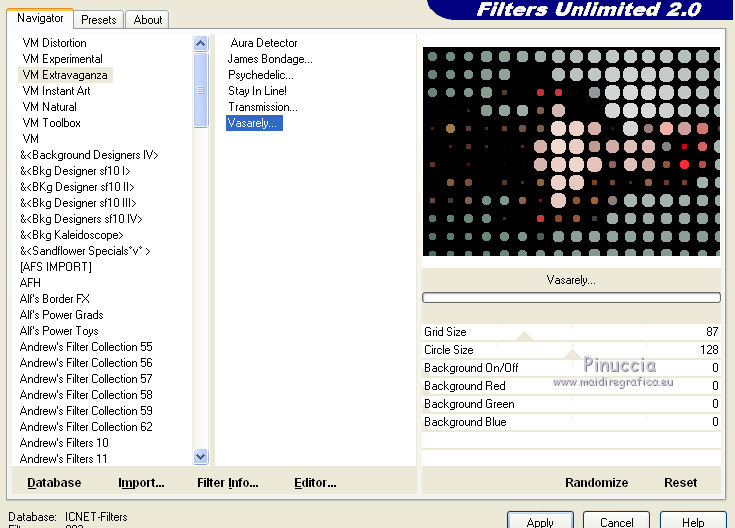
Task: Select Andrew's Filters 11 category
Action: 63,458
